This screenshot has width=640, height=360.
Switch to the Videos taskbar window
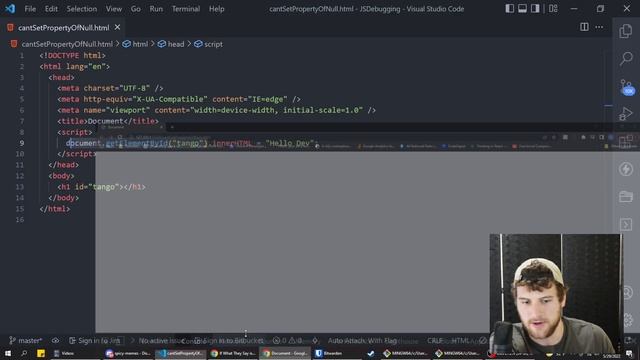click(x=75, y=353)
